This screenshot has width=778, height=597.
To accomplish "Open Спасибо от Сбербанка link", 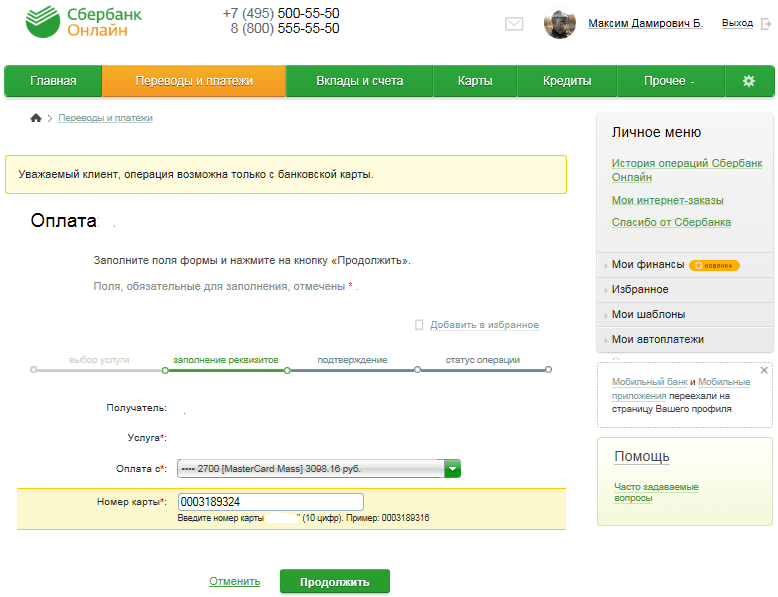I will [x=671, y=222].
